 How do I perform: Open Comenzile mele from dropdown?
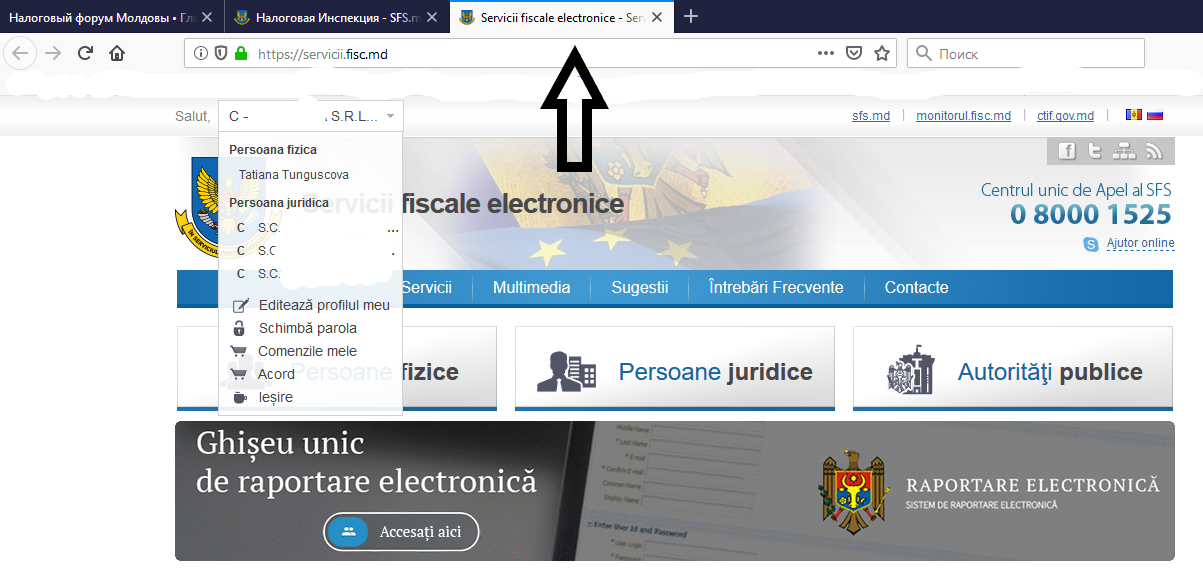pos(307,351)
